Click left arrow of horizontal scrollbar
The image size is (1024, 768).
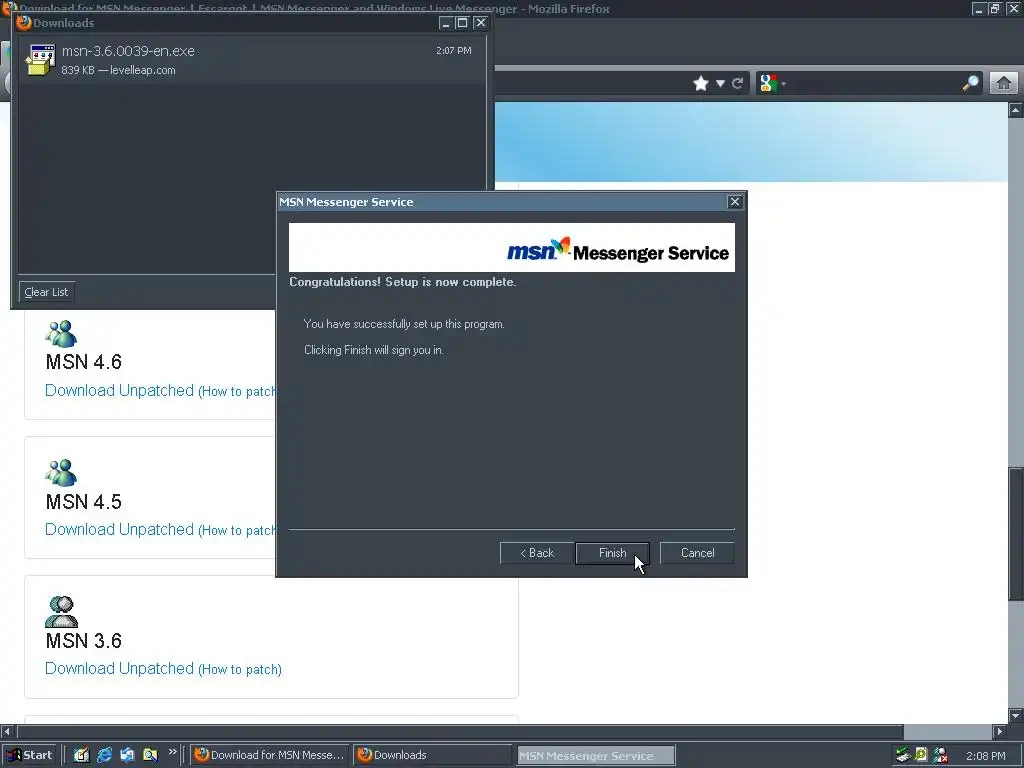7,731
